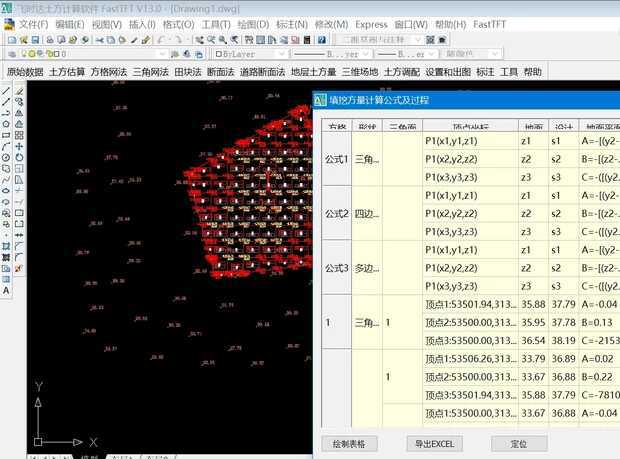Click the 导出EXCEL button

click(435, 444)
